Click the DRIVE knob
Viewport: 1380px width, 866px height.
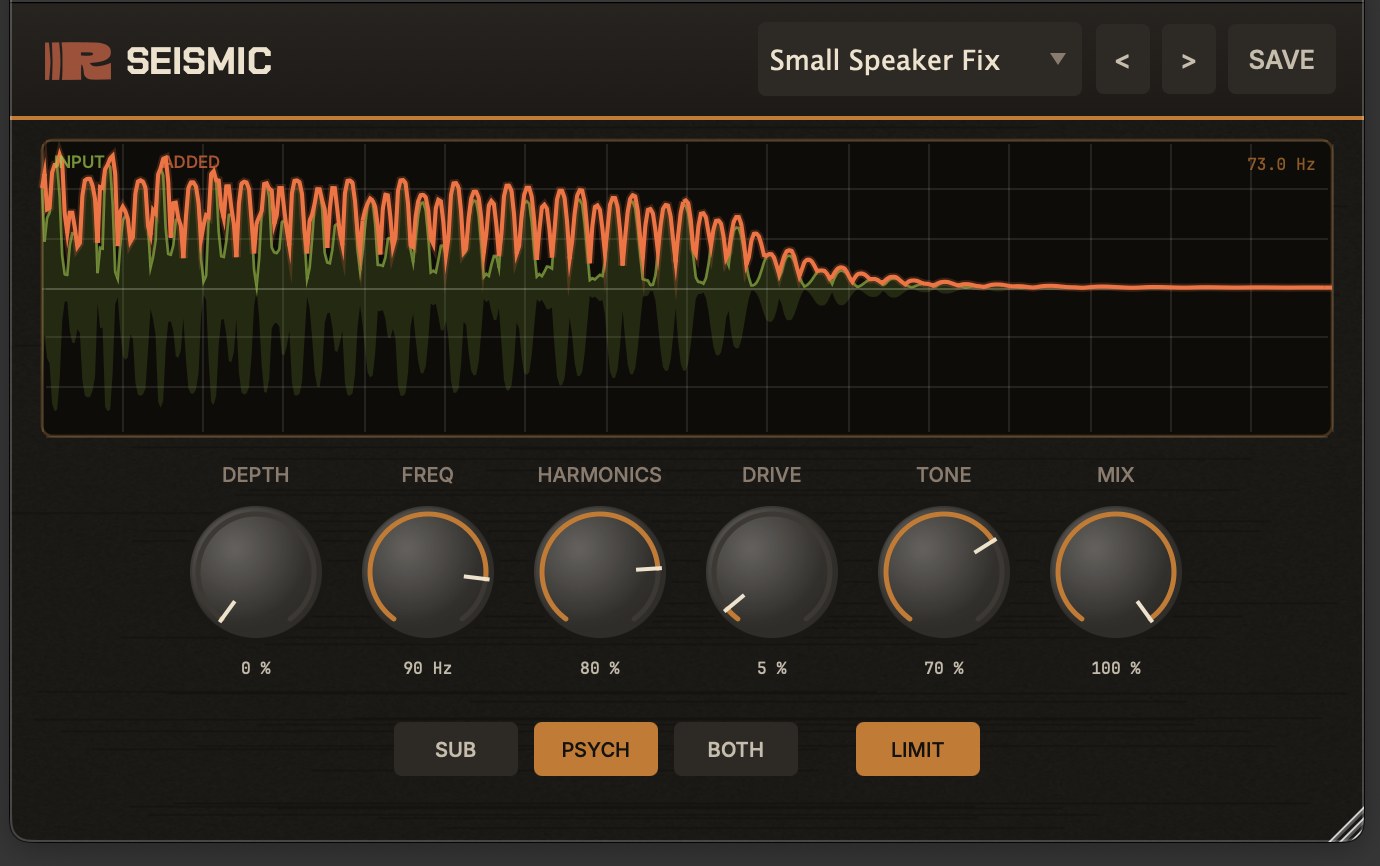pyautogui.click(x=772, y=573)
